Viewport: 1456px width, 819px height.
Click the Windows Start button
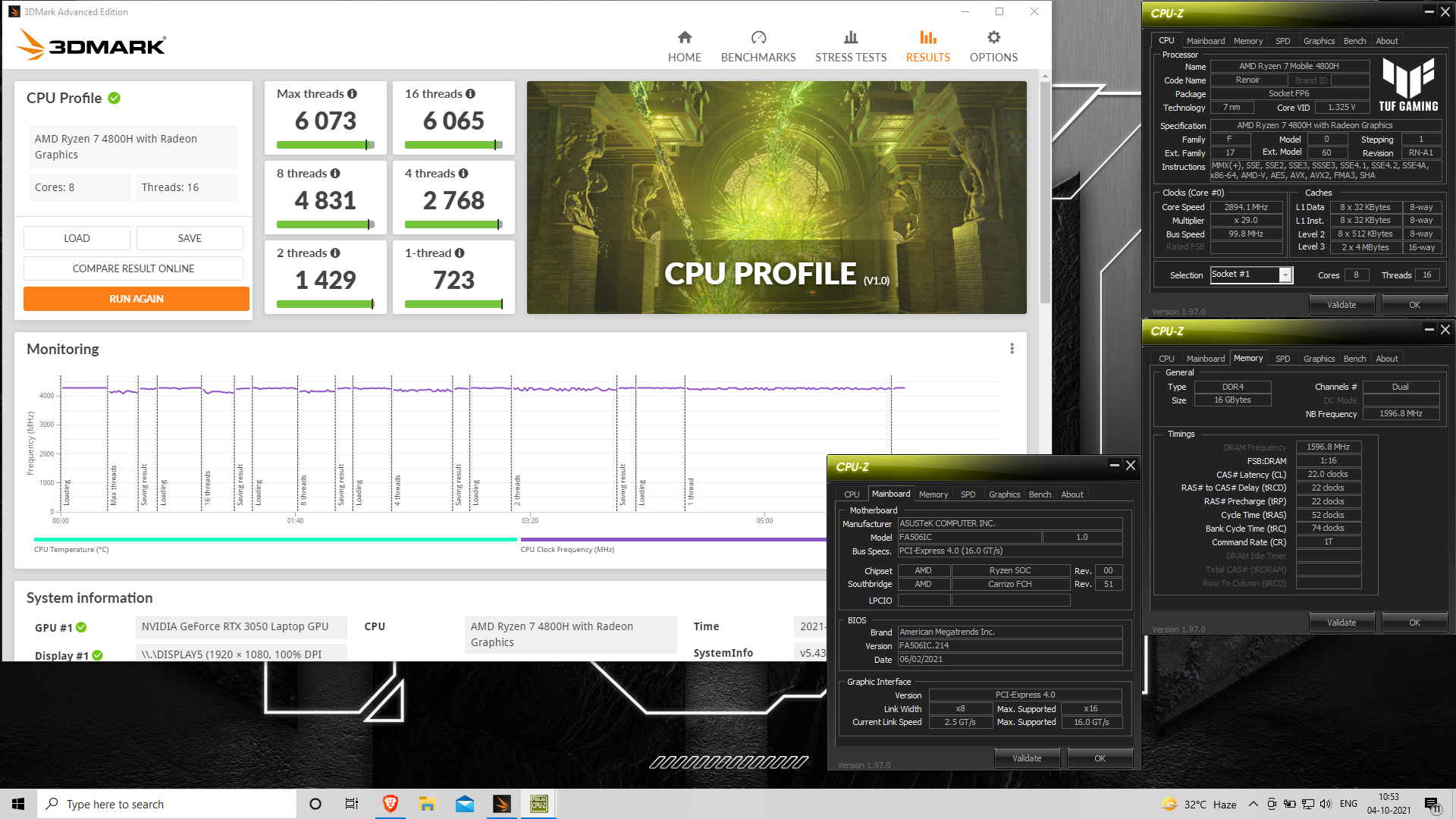click(18, 804)
